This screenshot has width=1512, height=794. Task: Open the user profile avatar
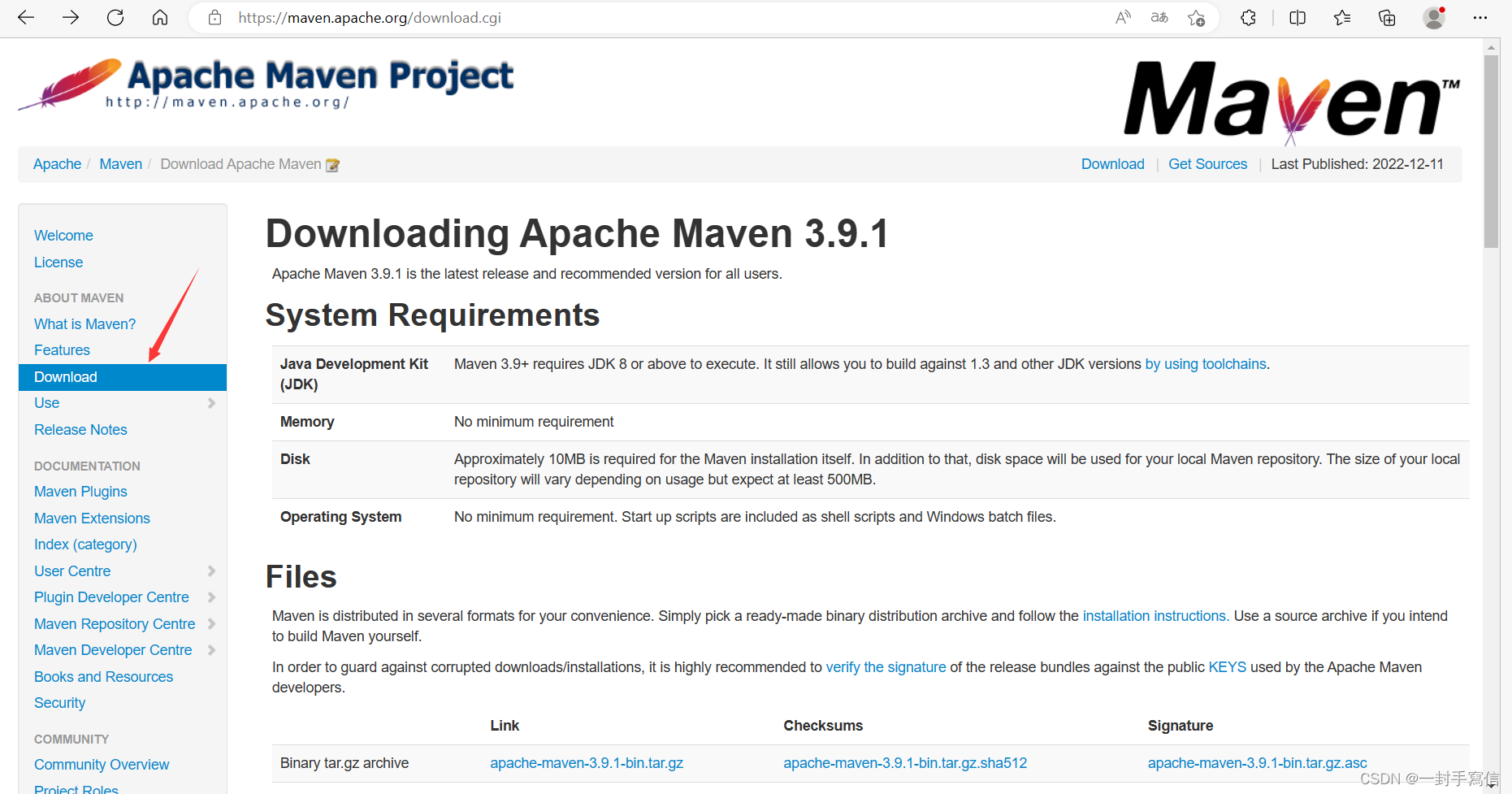1434,18
